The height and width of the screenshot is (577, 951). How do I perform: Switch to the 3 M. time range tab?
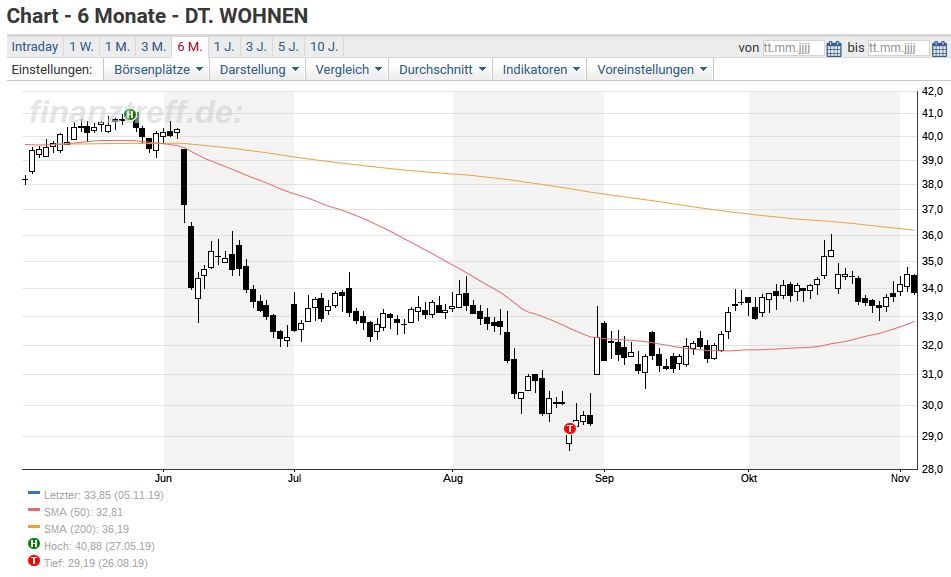coord(153,47)
